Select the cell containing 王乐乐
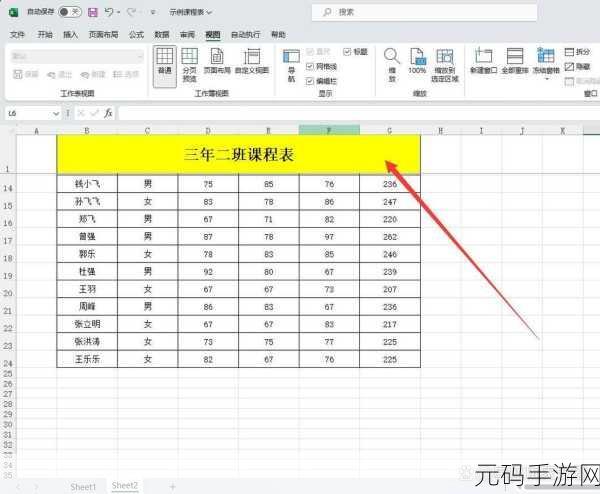Image resolution: width=600 pixels, height=494 pixels. pos(87,359)
